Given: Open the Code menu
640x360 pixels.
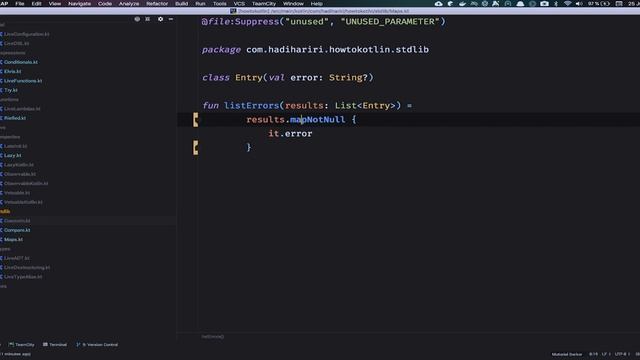Looking at the screenshot, I should [x=105, y=4].
